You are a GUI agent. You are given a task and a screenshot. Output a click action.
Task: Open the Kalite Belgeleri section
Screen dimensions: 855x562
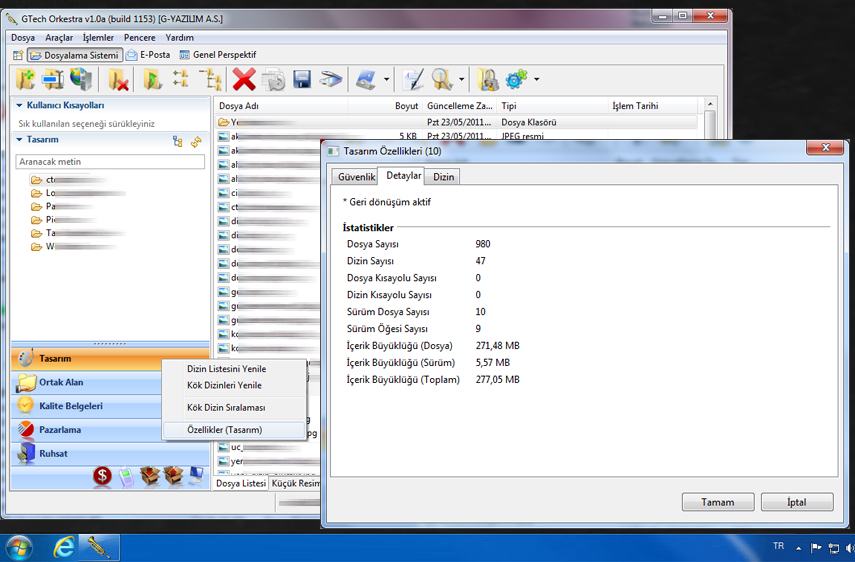[70, 406]
